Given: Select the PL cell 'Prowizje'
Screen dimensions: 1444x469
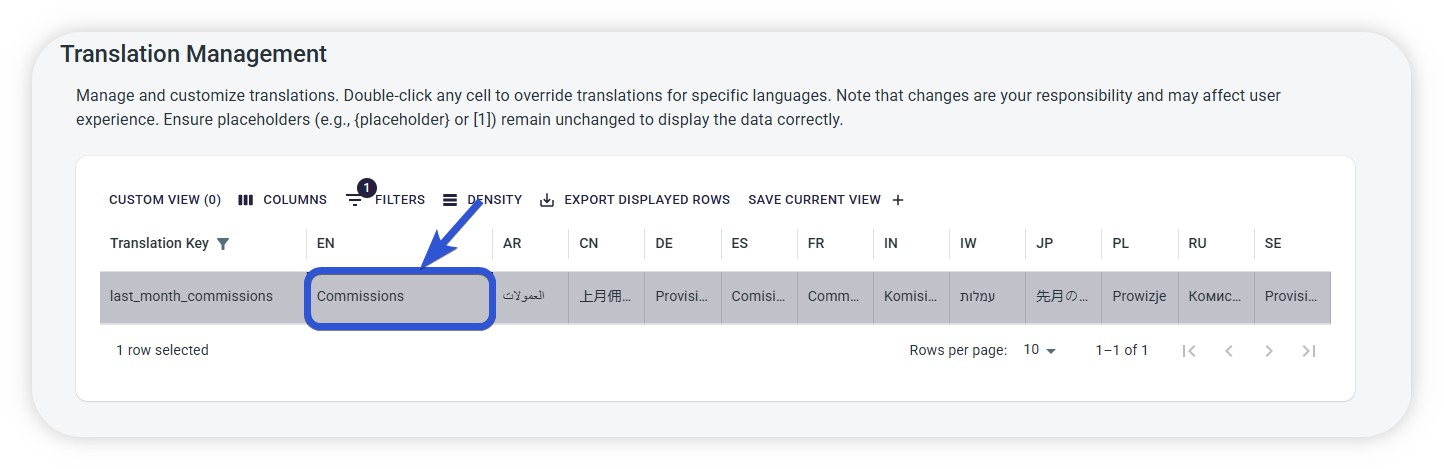Looking at the screenshot, I should click(x=1139, y=297).
